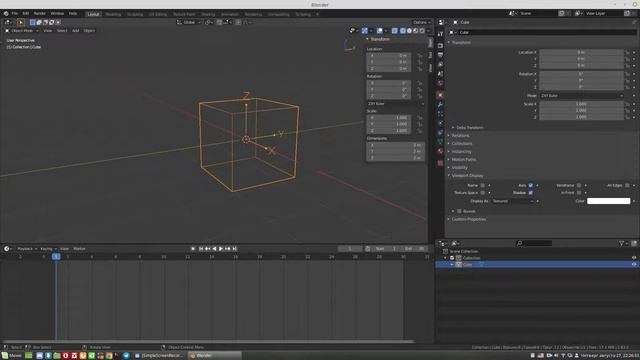Open the Particles properties tab icon
The image size is (640, 360).
tap(440, 114)
